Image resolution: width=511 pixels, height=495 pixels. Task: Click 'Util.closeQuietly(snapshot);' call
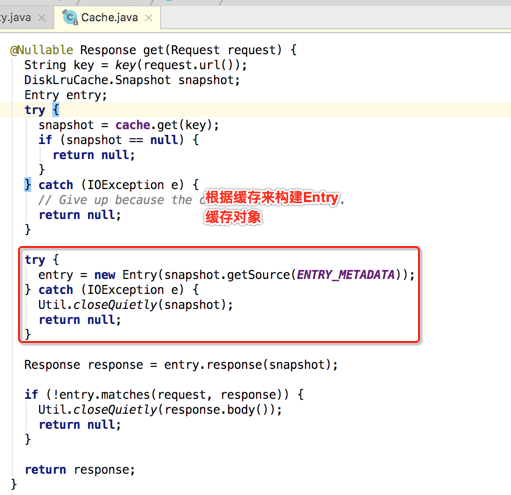135,305
